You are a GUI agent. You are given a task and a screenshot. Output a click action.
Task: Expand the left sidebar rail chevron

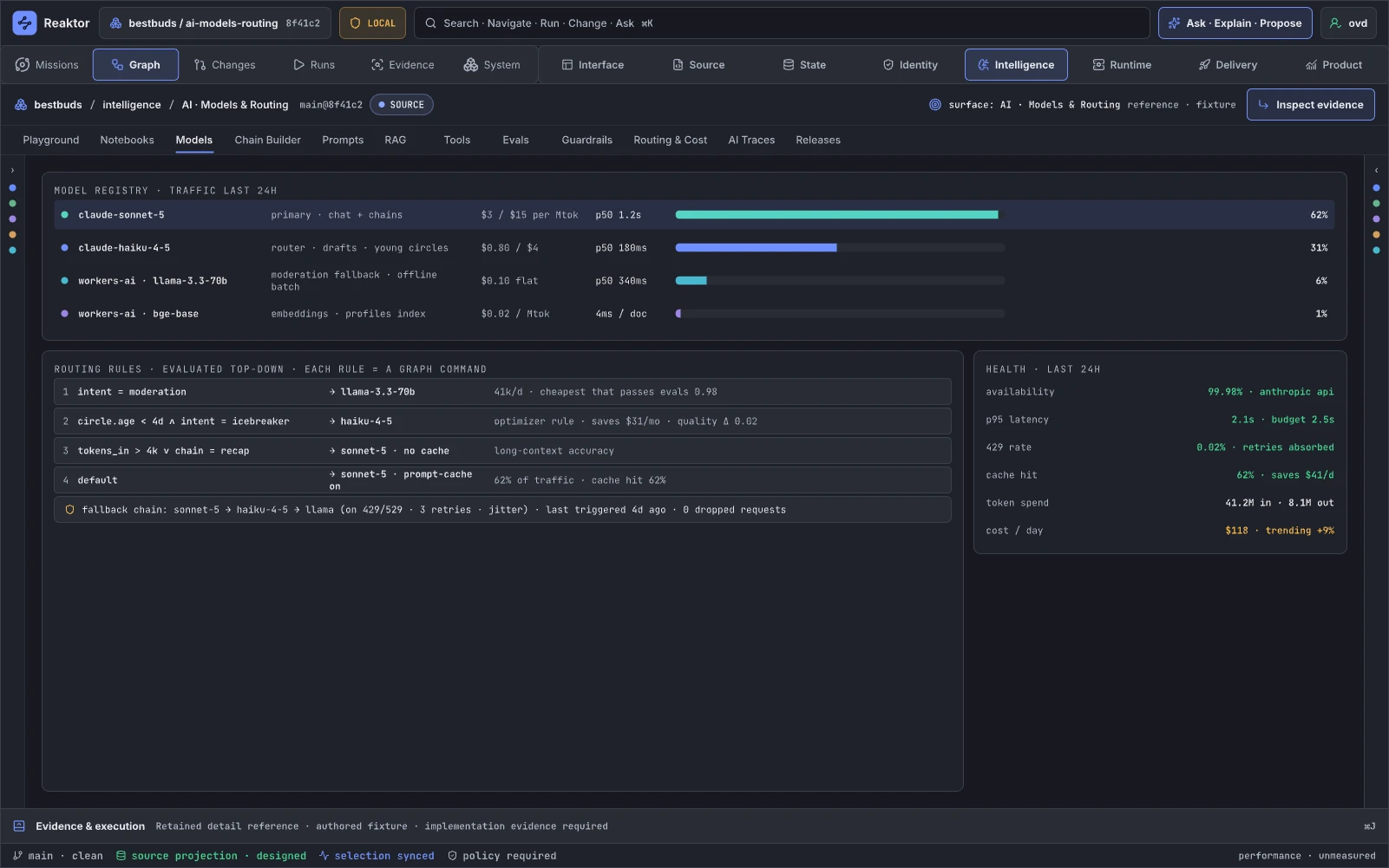pos(12,171)
